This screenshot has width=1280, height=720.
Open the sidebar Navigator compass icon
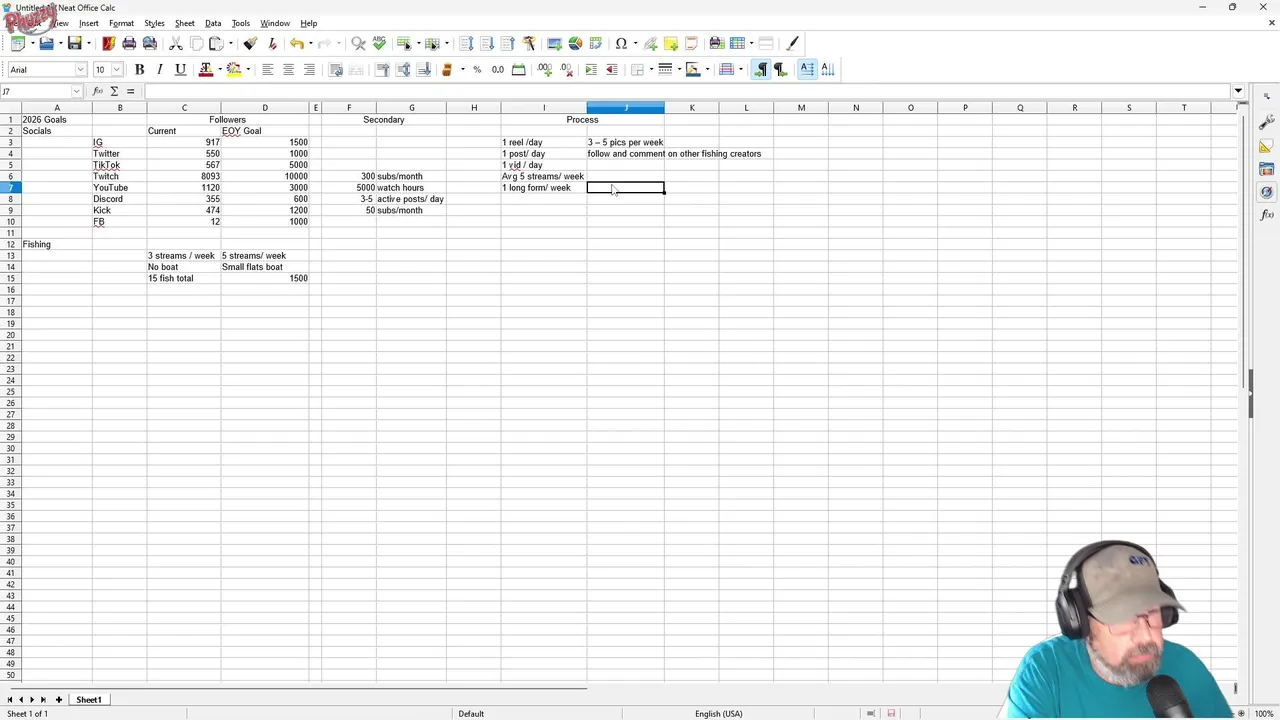coord(1266,191)
